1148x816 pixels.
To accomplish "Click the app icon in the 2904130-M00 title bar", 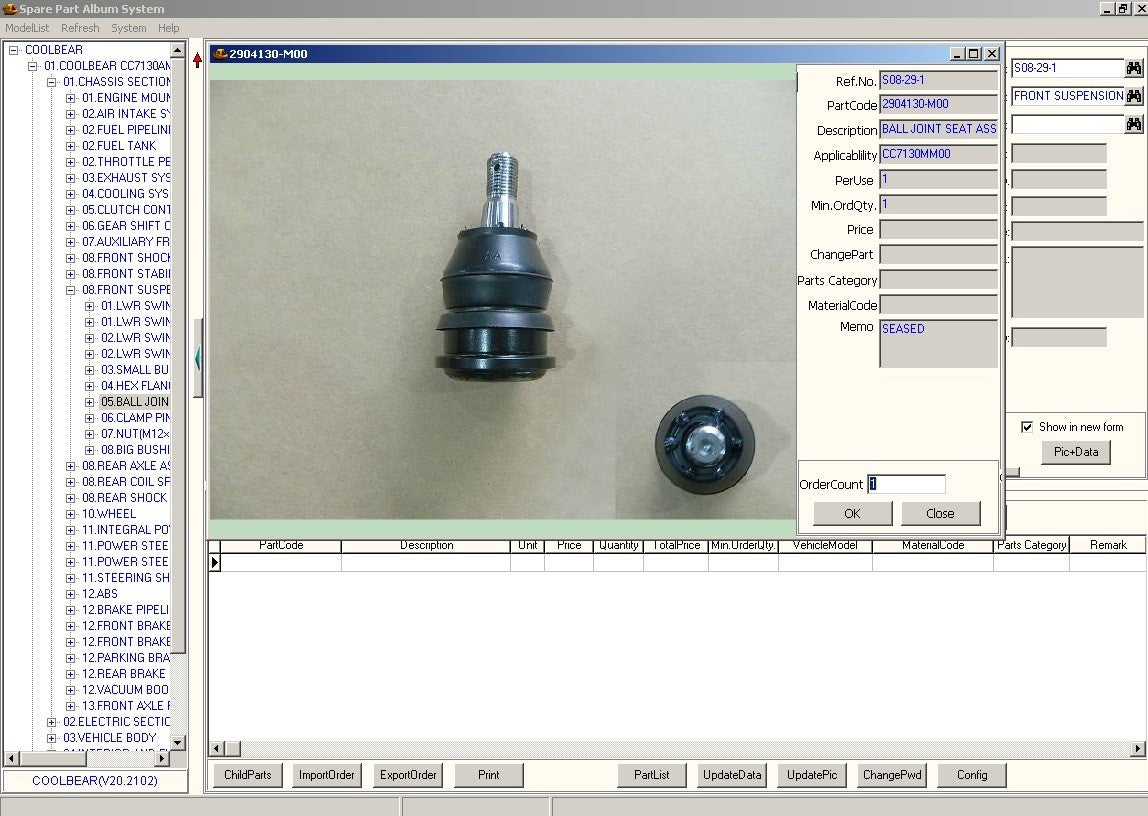I will (220, 54).
